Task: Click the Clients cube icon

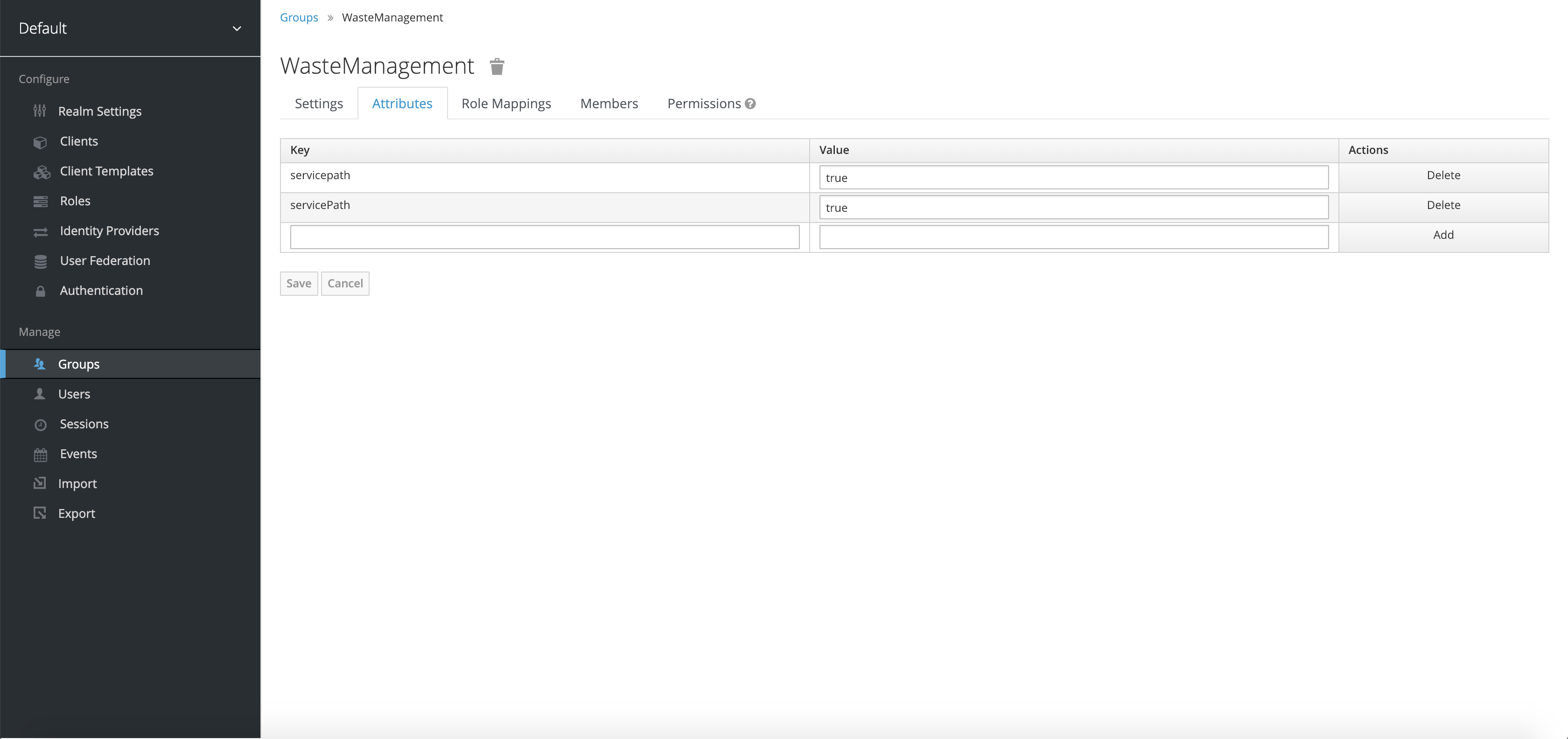Action: [x=40, y=142]
